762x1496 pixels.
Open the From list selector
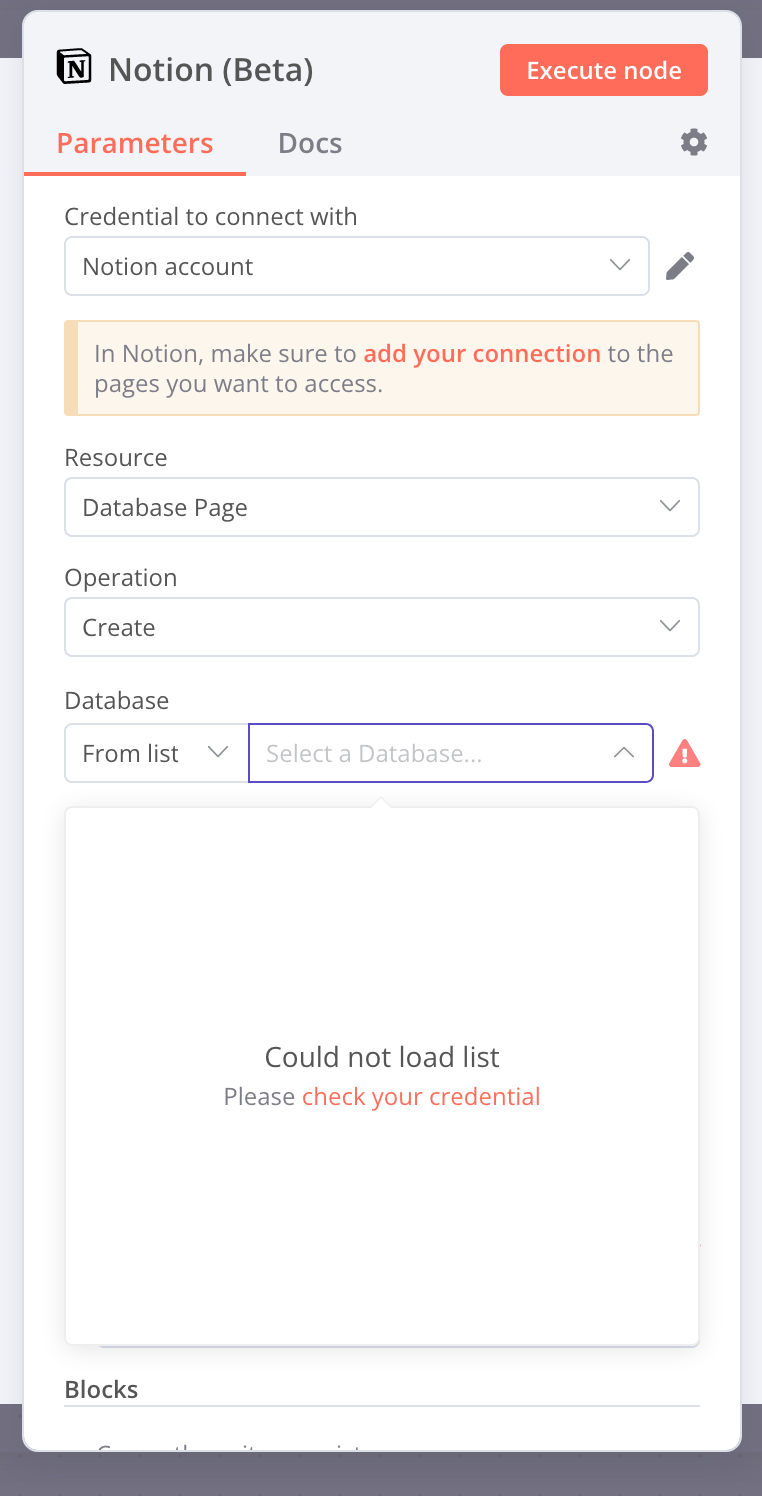(x=155, y=752)
